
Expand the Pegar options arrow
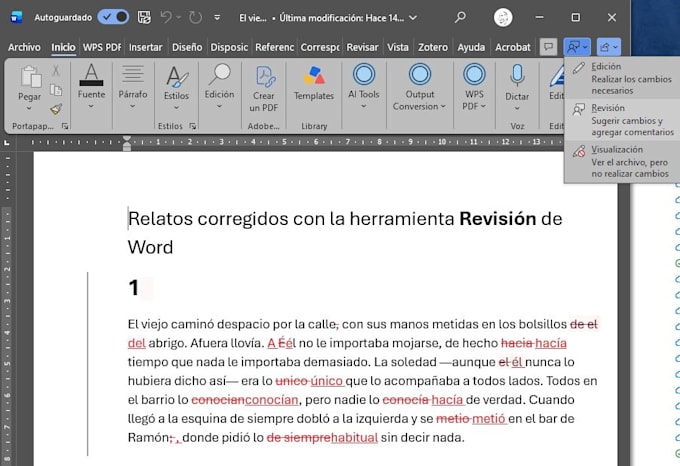coord(29,108)
